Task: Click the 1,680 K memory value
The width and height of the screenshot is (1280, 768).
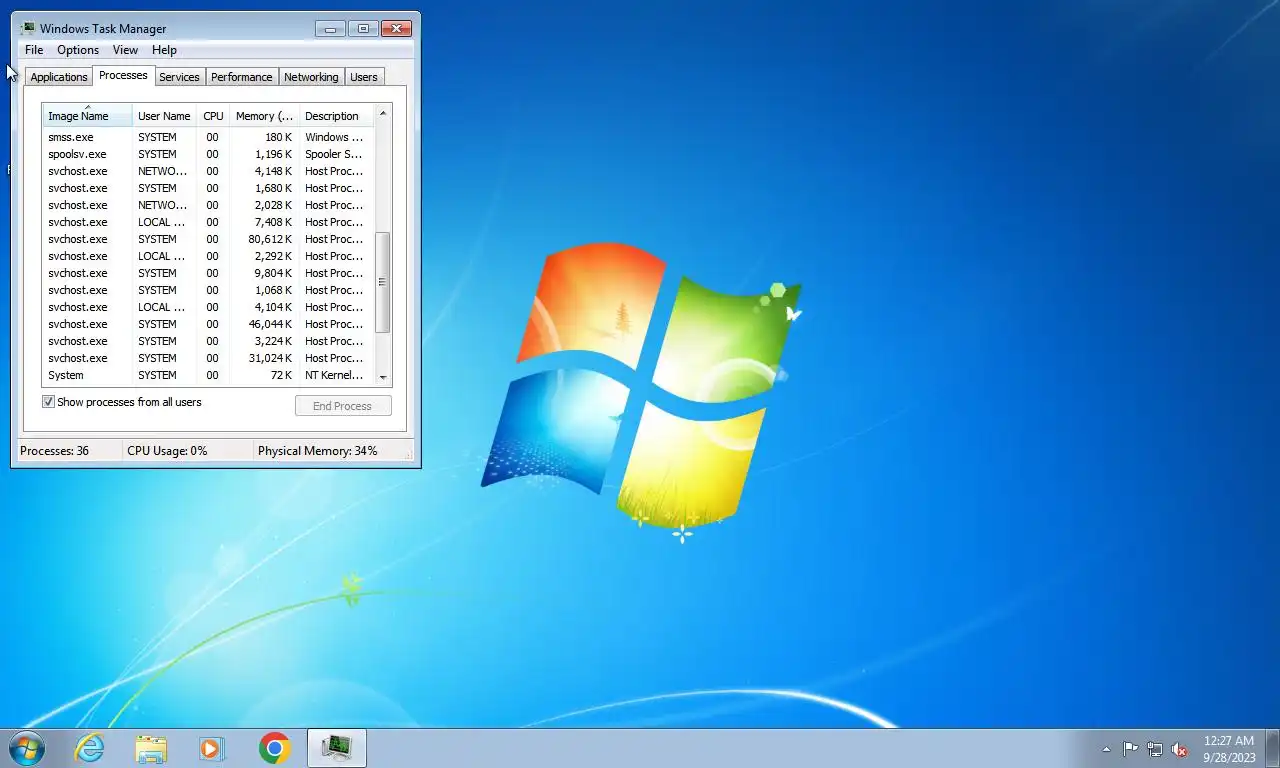Action: (x=273, y=188)
